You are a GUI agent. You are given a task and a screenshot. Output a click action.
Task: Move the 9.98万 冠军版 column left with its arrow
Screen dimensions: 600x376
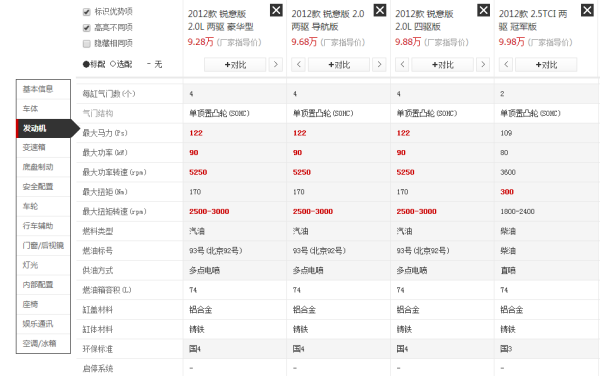pyautogui.click(x=506, y=65)
